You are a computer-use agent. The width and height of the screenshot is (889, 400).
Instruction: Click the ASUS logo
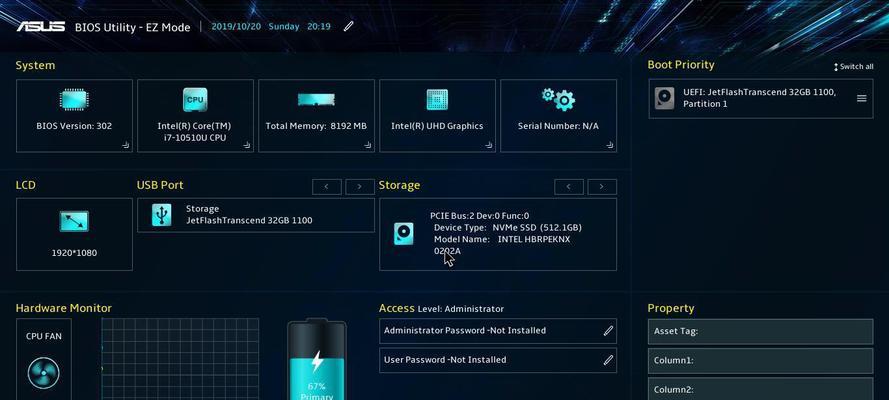[40, 27]
